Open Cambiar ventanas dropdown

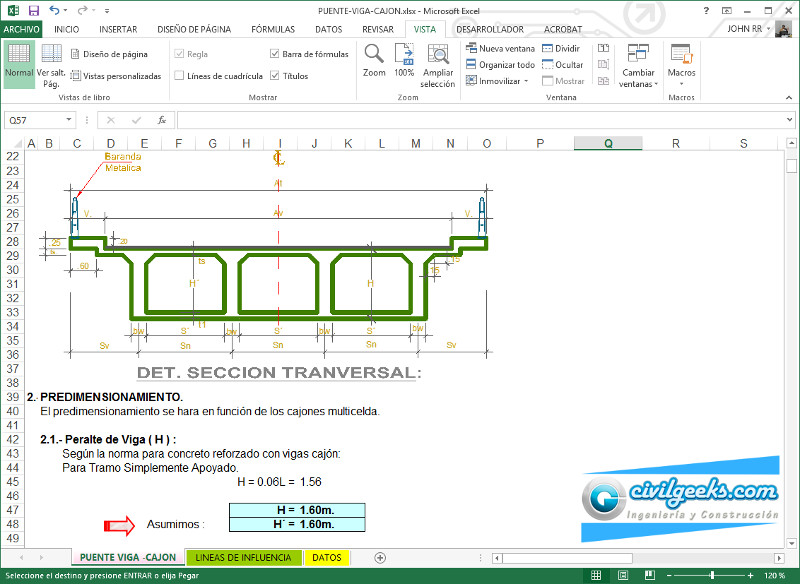tap(638, 64)
